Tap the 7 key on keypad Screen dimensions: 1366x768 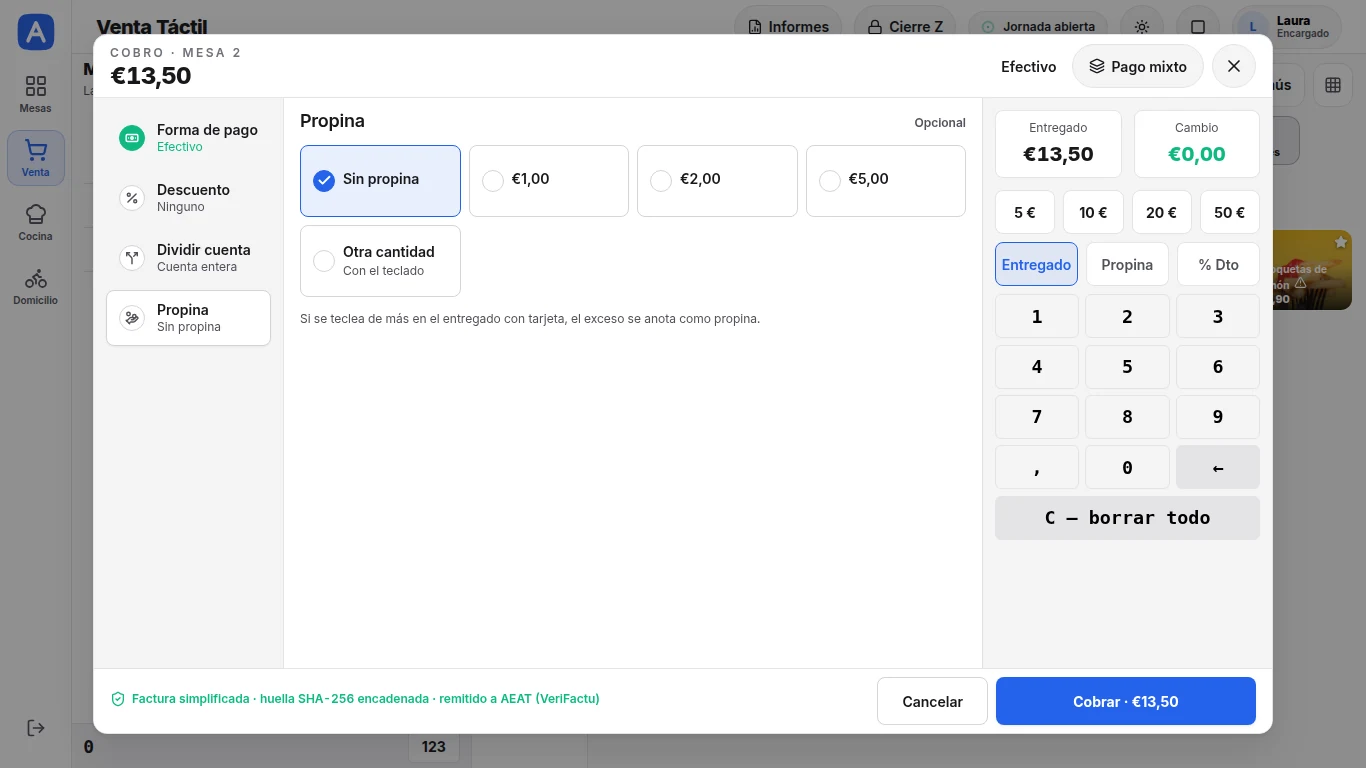tap(1036, 416)
